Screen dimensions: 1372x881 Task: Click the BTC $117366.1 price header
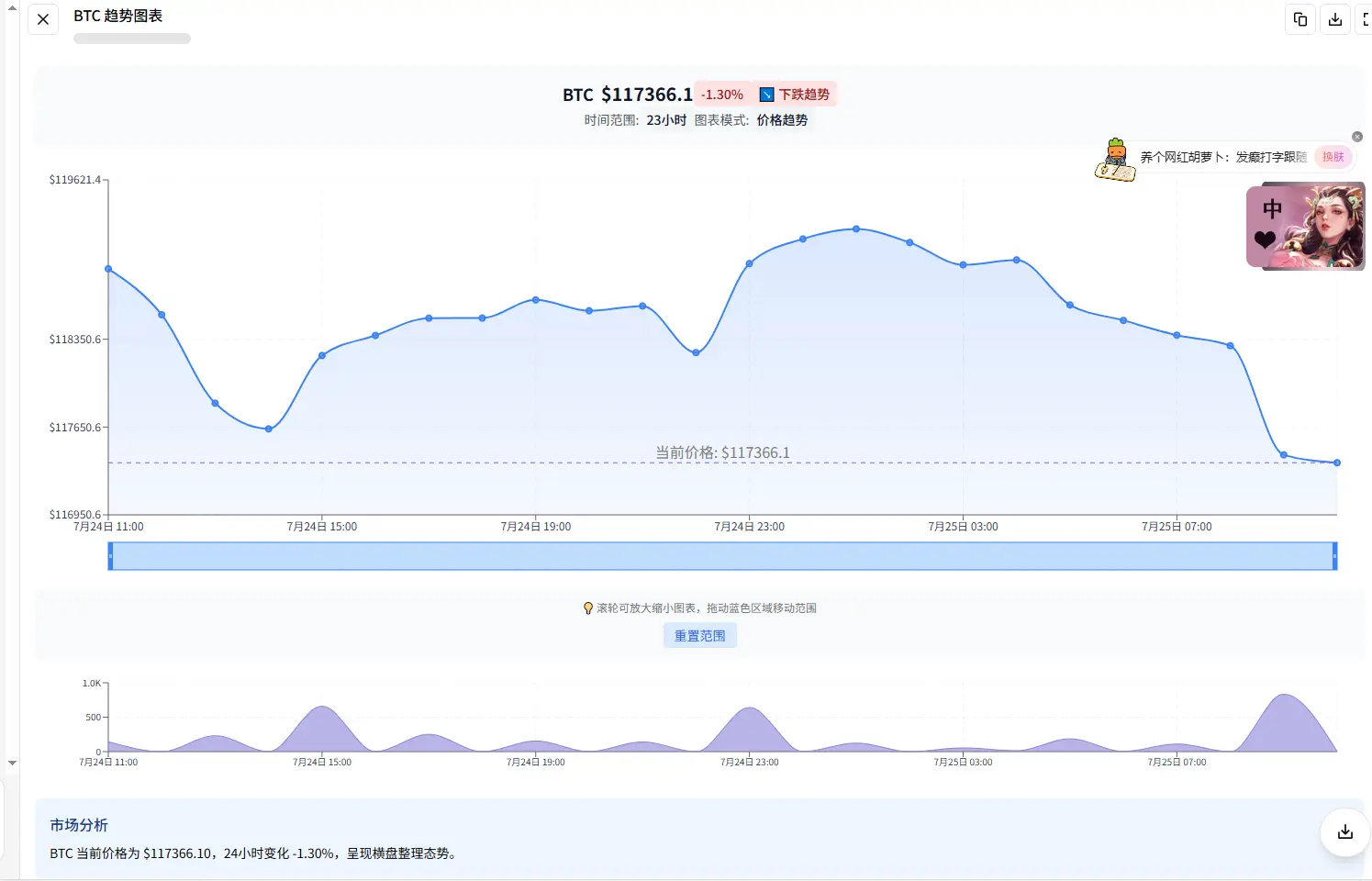628,95
